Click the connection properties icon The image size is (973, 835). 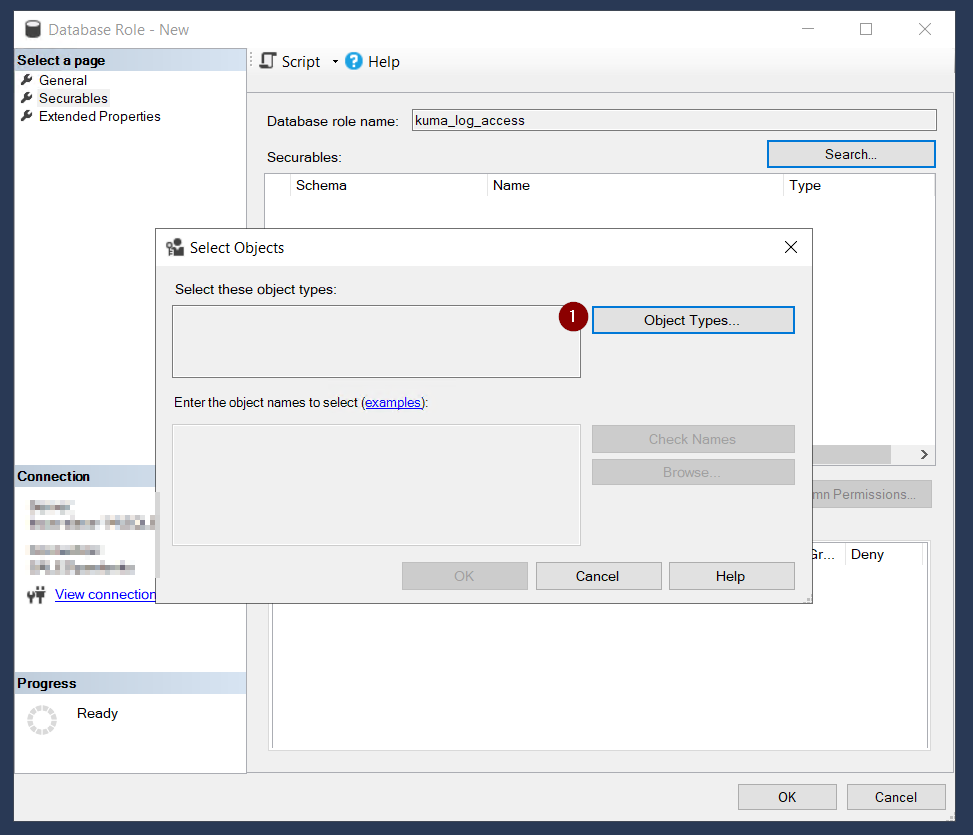(x=37, y=595)
